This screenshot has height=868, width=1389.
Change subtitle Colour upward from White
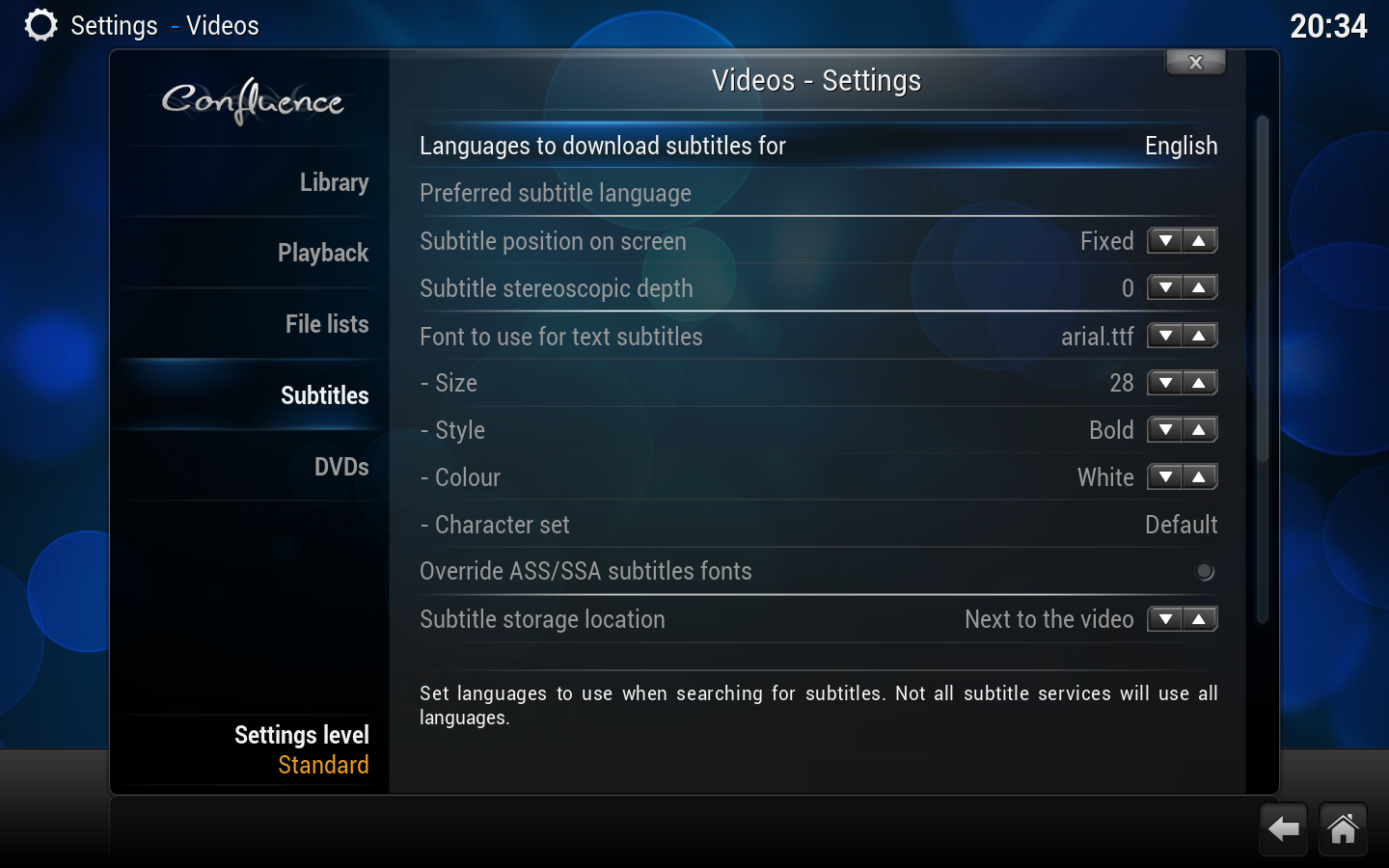pos(1199,476)
